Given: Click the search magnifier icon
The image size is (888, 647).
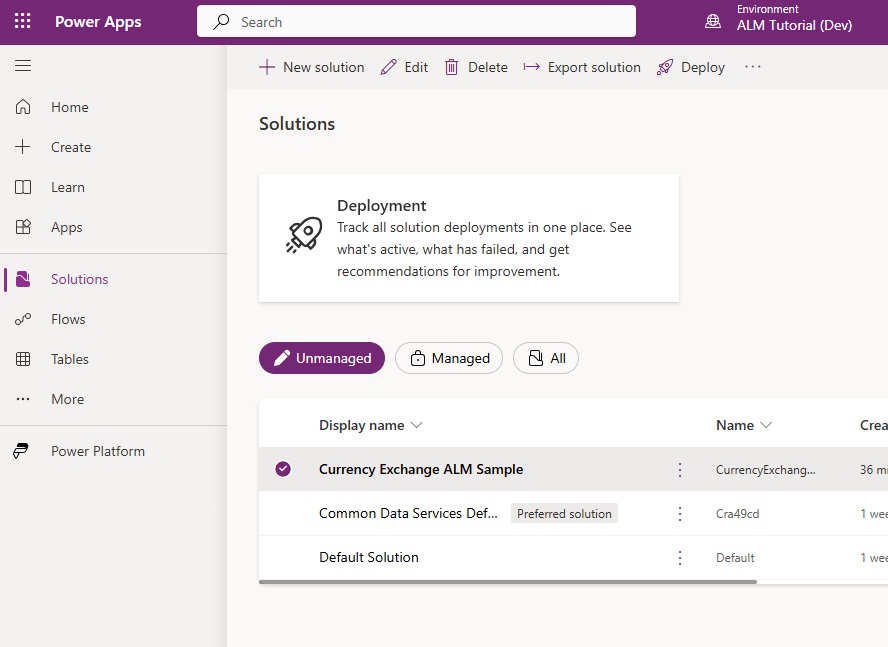Looking at the screenshot, I should pyautogui.click(x=221, y=22).
